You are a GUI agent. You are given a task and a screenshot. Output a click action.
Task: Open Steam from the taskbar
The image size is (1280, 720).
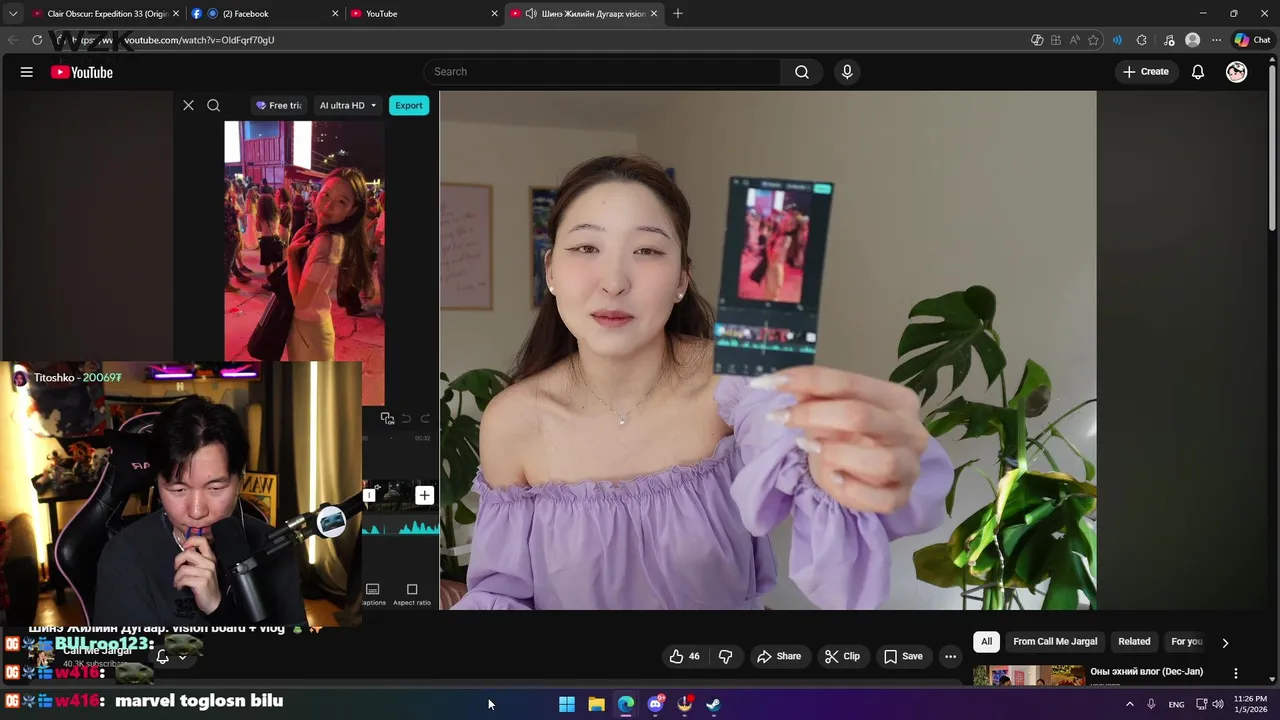(713, 704)
